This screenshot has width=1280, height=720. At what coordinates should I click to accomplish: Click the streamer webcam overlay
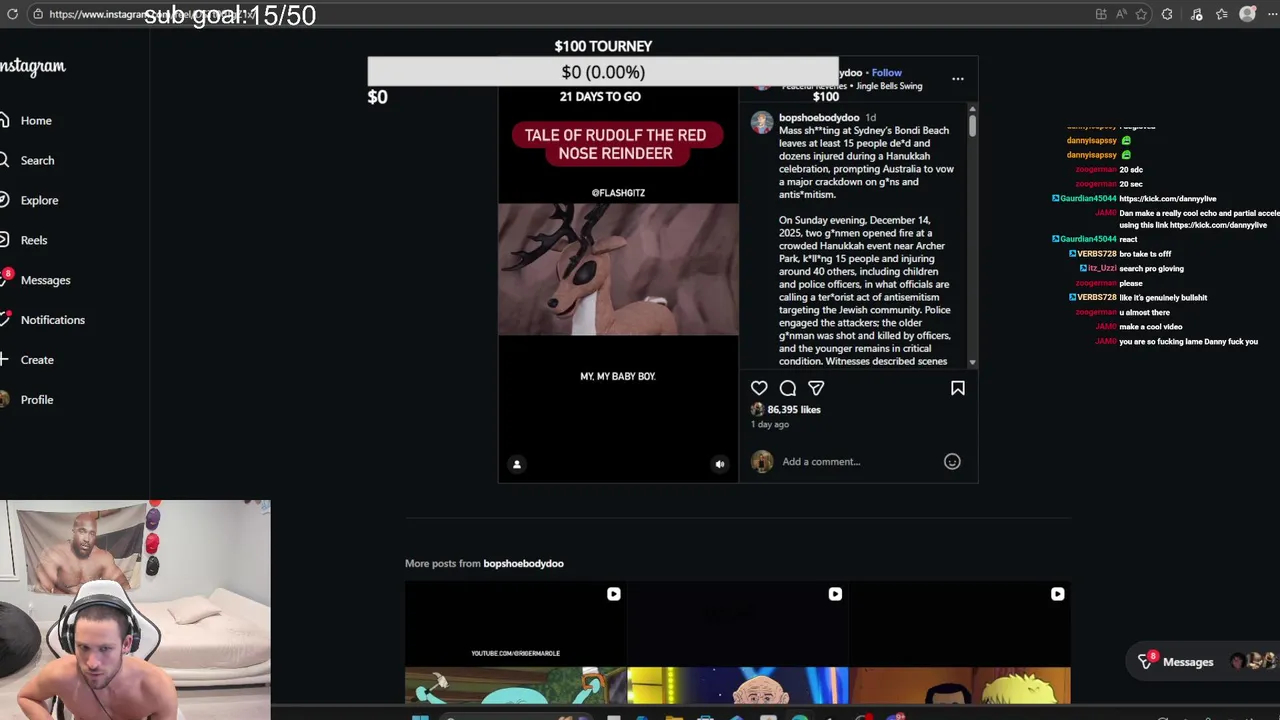(135, 610)
